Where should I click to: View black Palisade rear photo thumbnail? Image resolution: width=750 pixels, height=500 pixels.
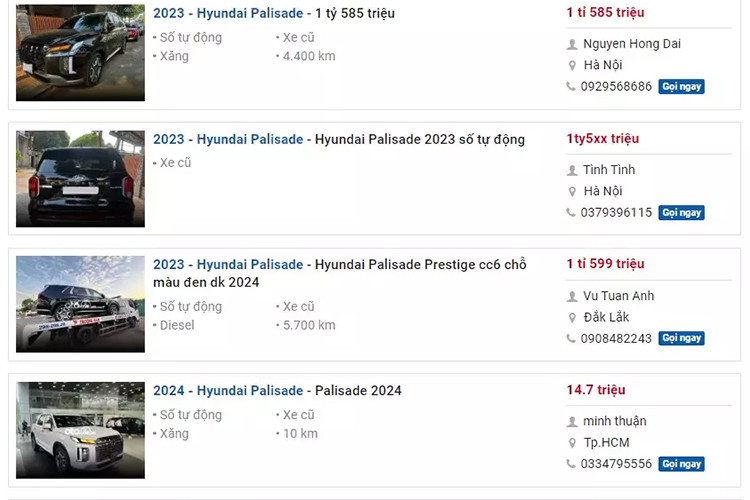(80, 178)
